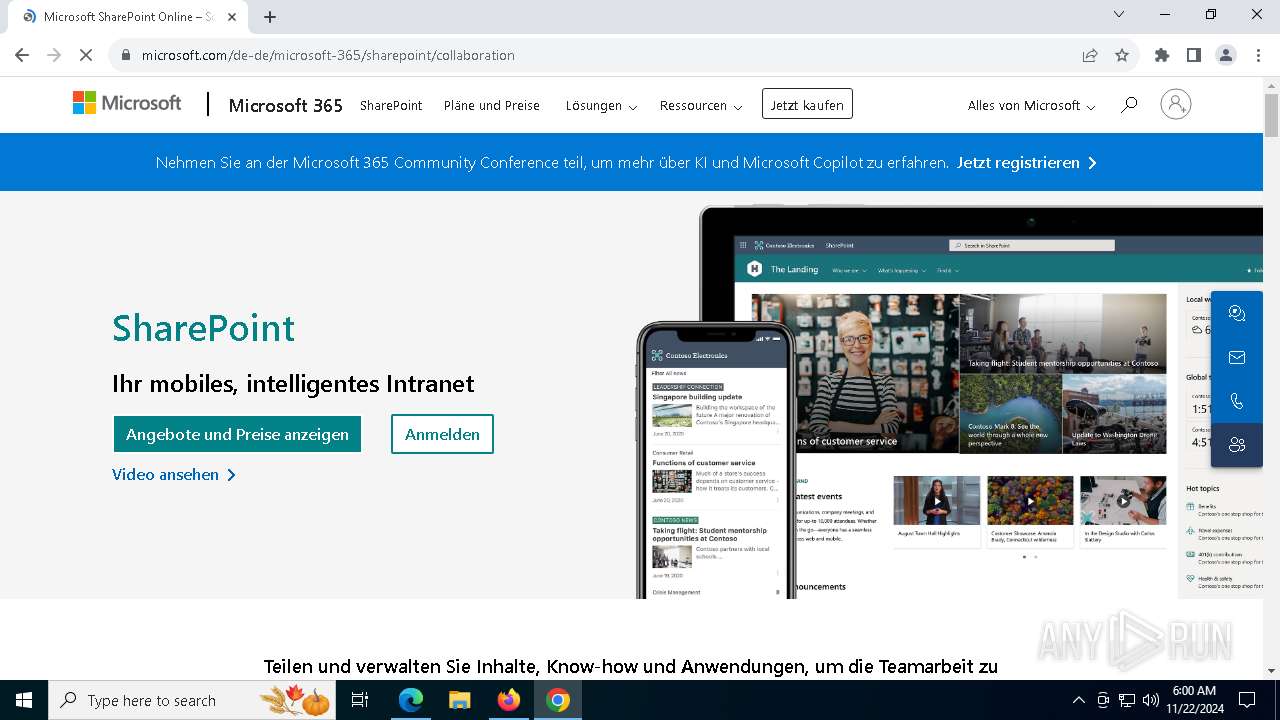
Task: Click the Microsoft 365 header link
Action: 285,105
